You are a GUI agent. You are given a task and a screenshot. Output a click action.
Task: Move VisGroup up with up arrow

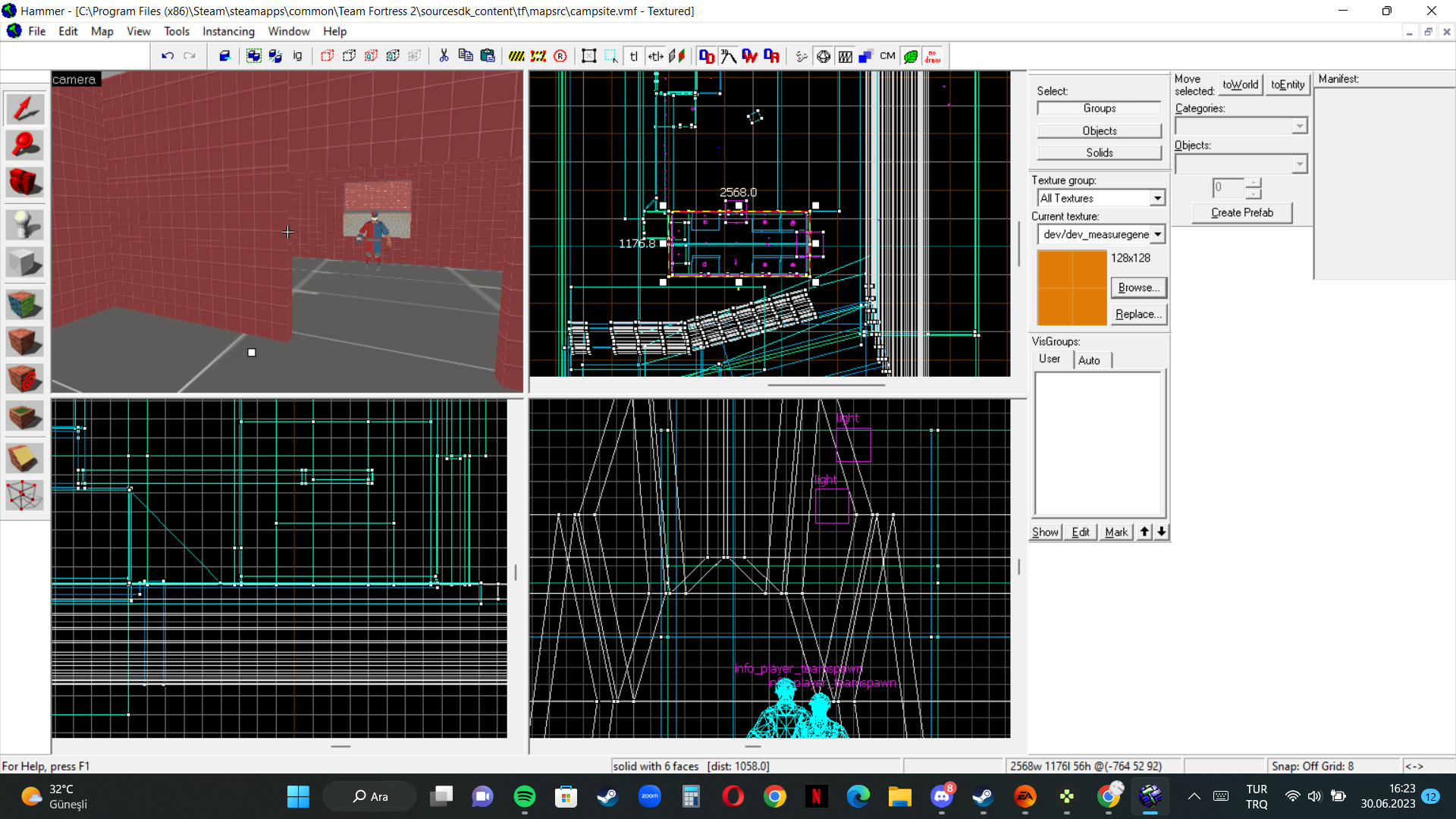tap(1144, 532)
